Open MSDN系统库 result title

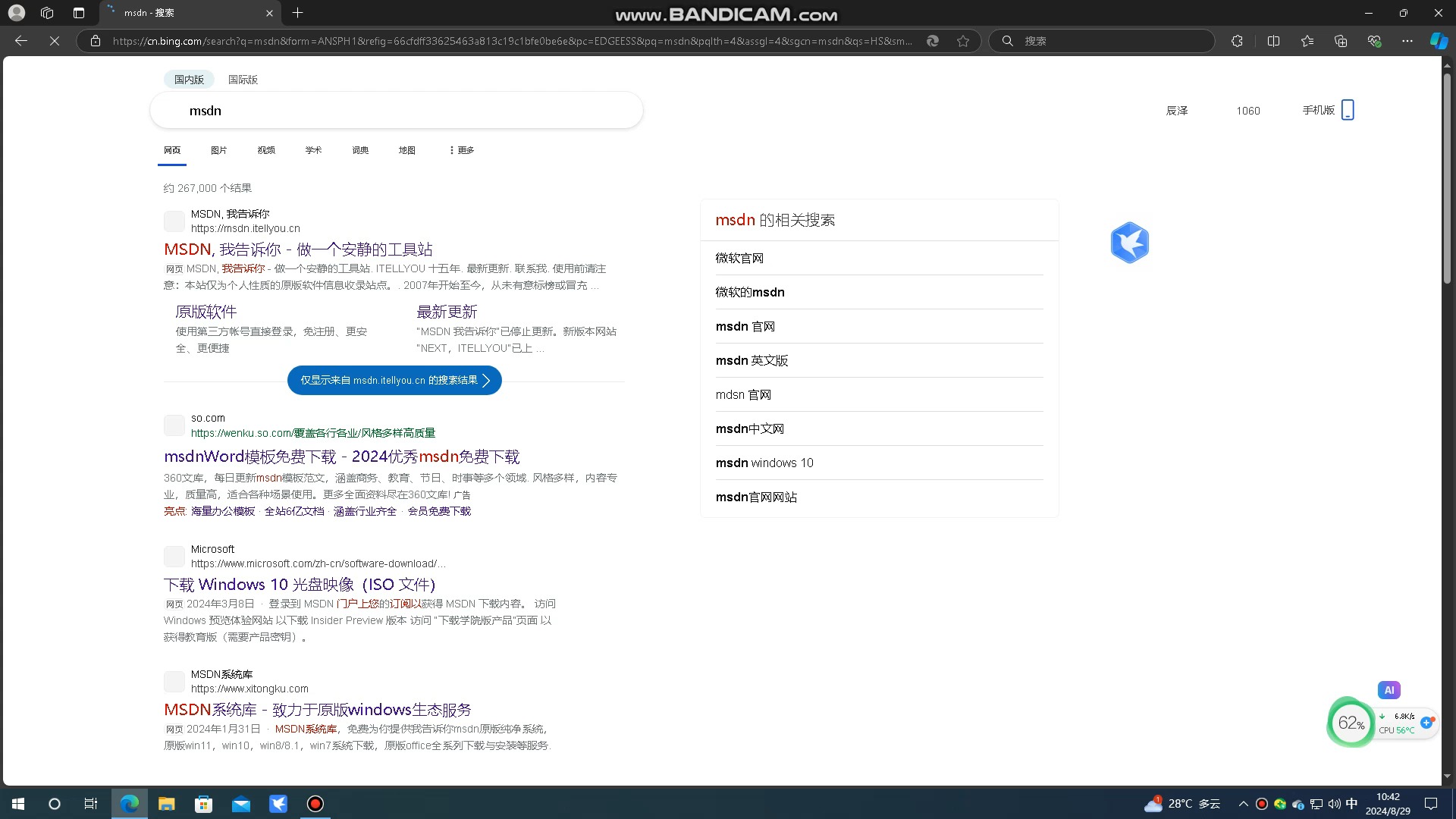(318, 710)
